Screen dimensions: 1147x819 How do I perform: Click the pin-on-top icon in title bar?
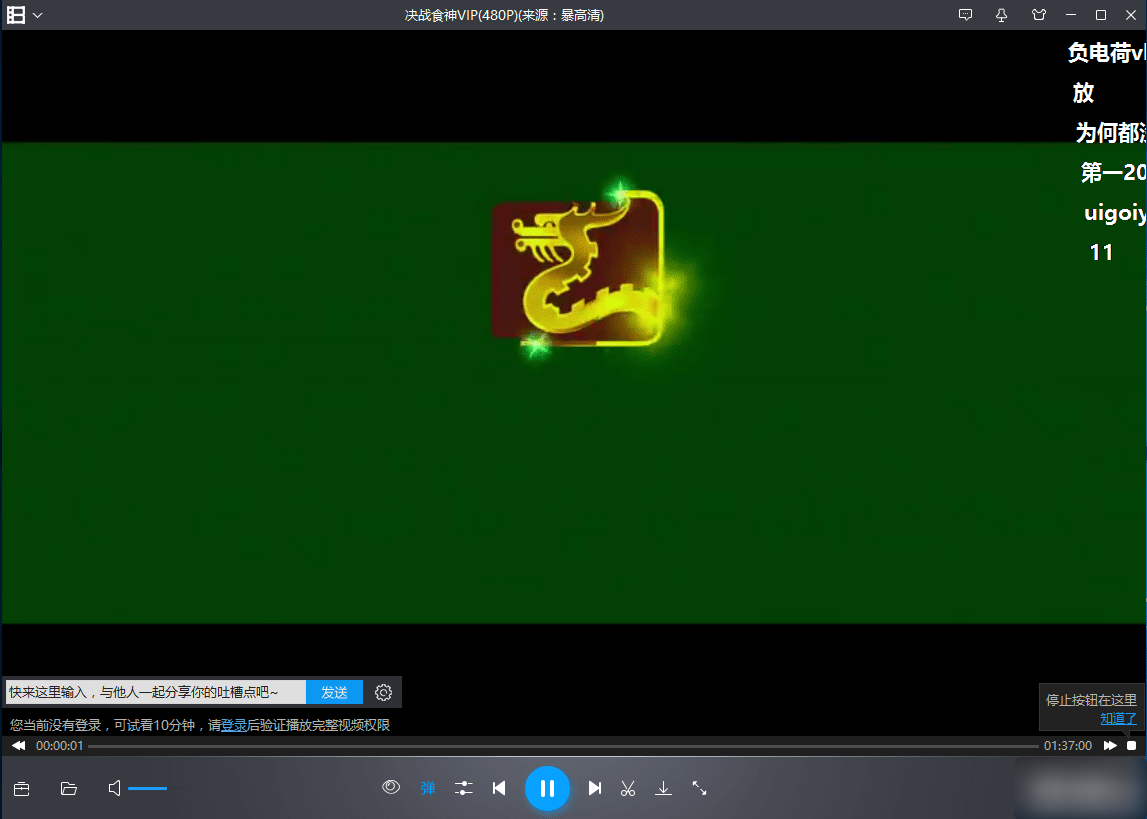[x=1001, y=15]
